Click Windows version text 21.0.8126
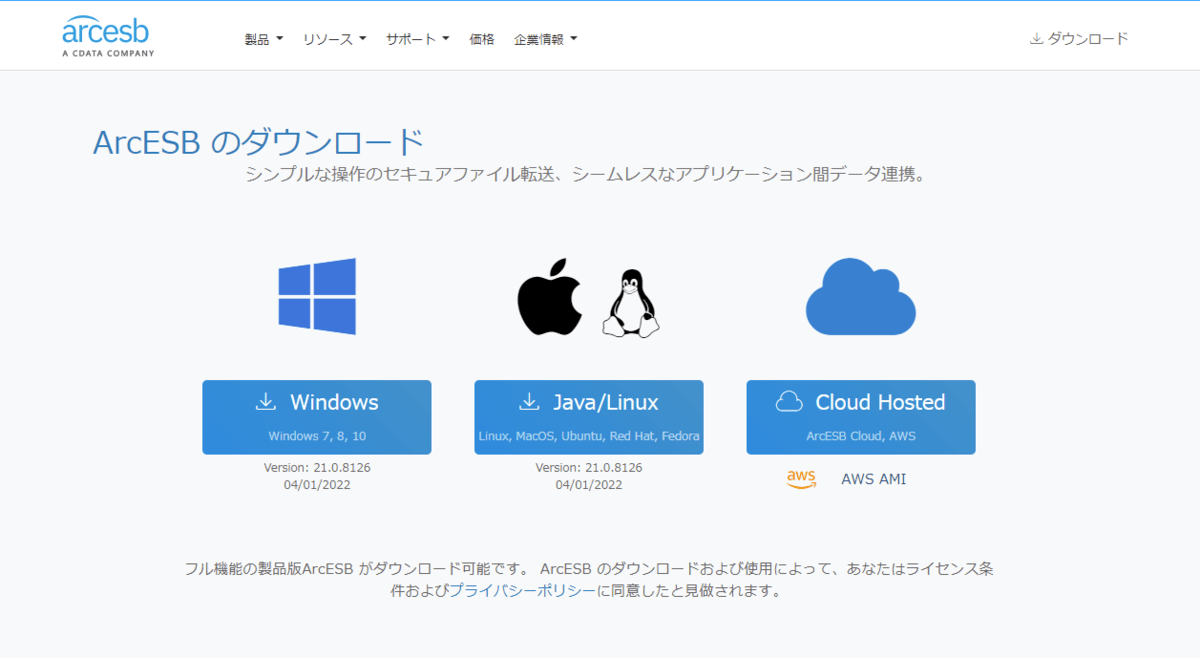 pyautogui.click(x=317, y=467)
